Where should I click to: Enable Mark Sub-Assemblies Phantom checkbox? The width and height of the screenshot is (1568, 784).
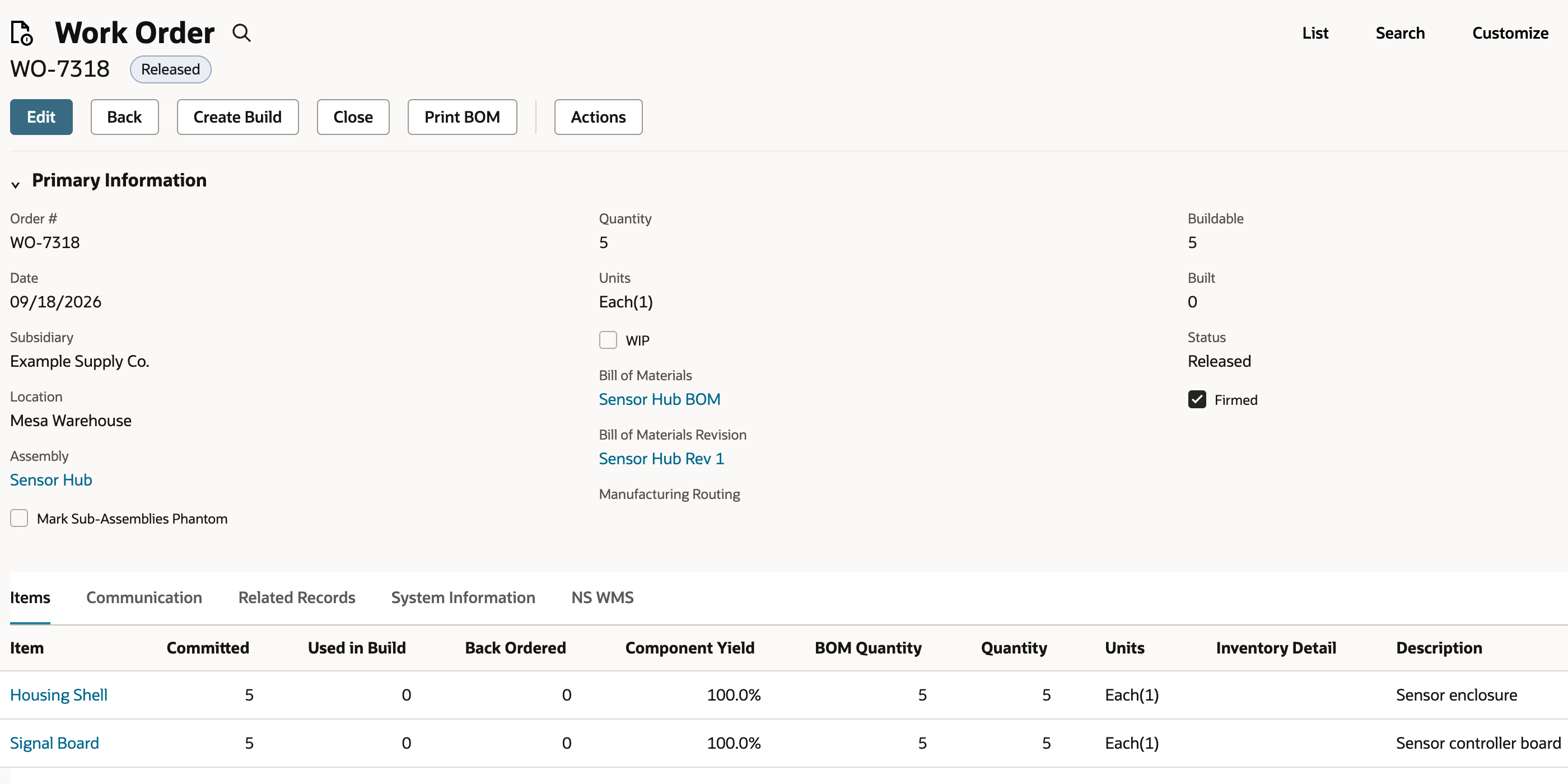click(x=19, y=518)
